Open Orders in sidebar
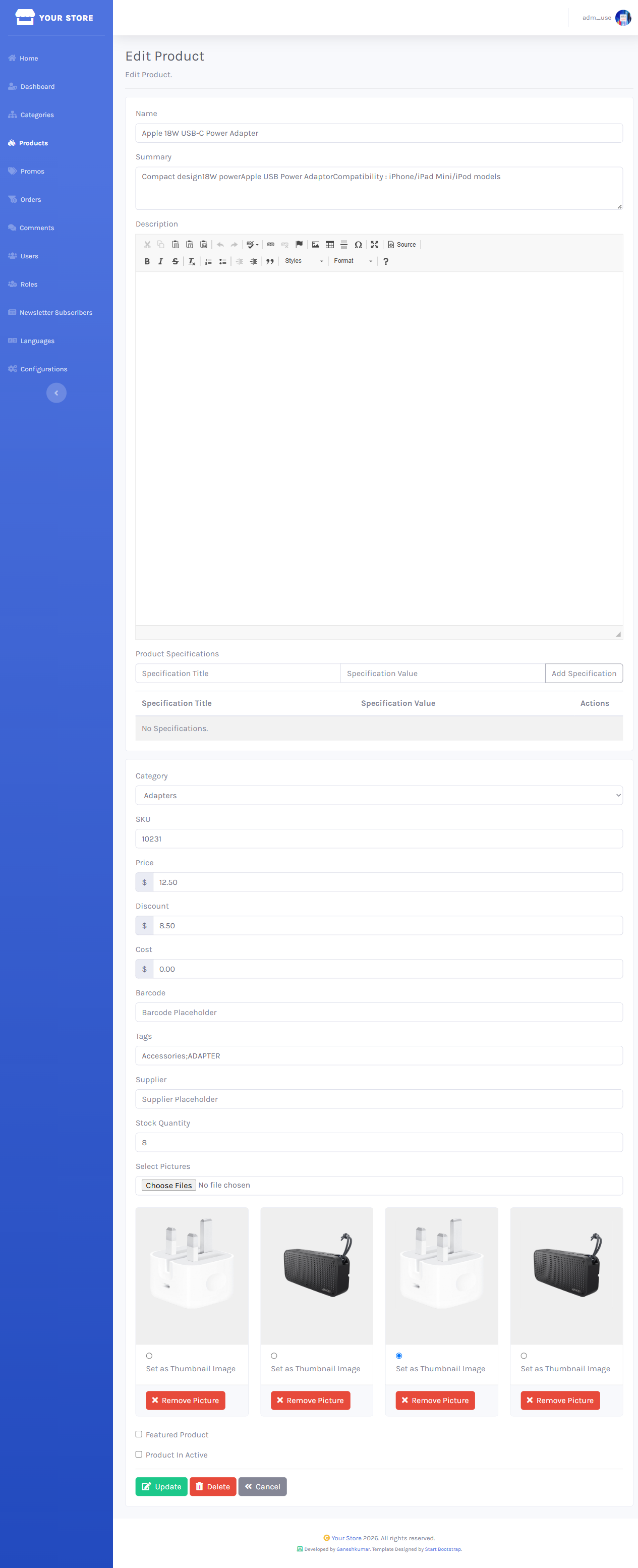The height and width of the screenshot is (1568, 638). click(25, 199)
